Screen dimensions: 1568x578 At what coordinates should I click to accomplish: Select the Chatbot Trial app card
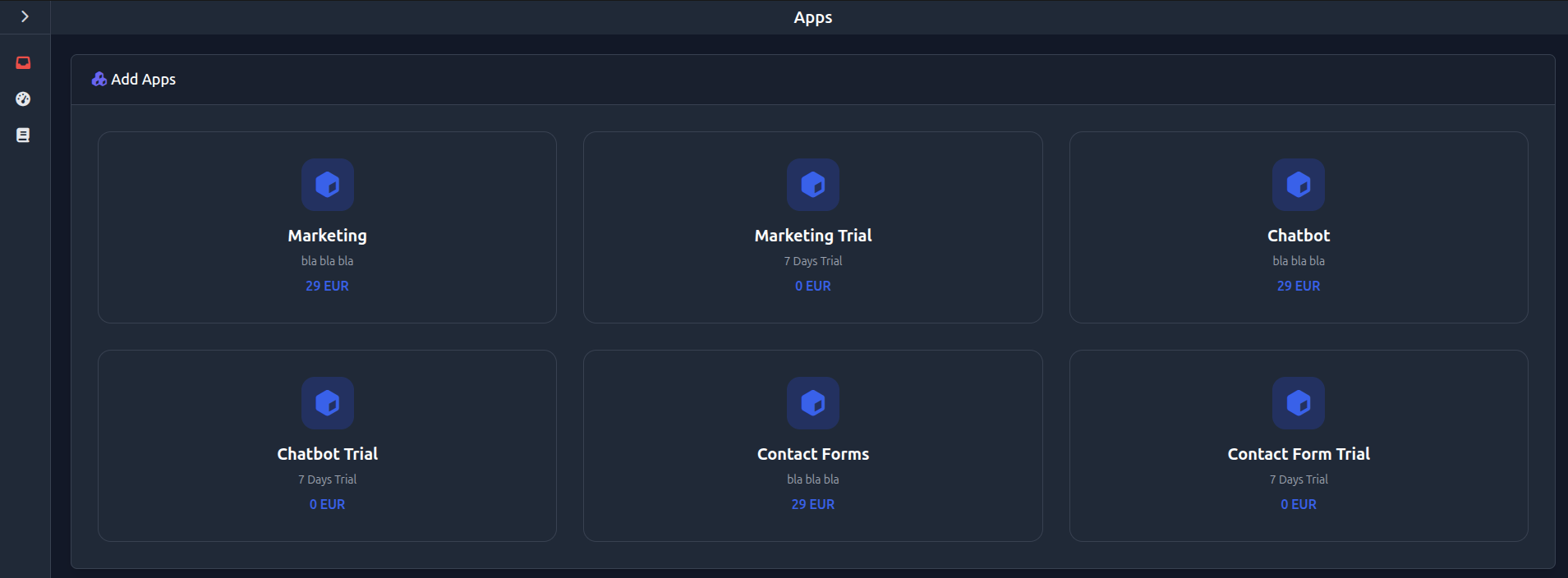[327, 446]
